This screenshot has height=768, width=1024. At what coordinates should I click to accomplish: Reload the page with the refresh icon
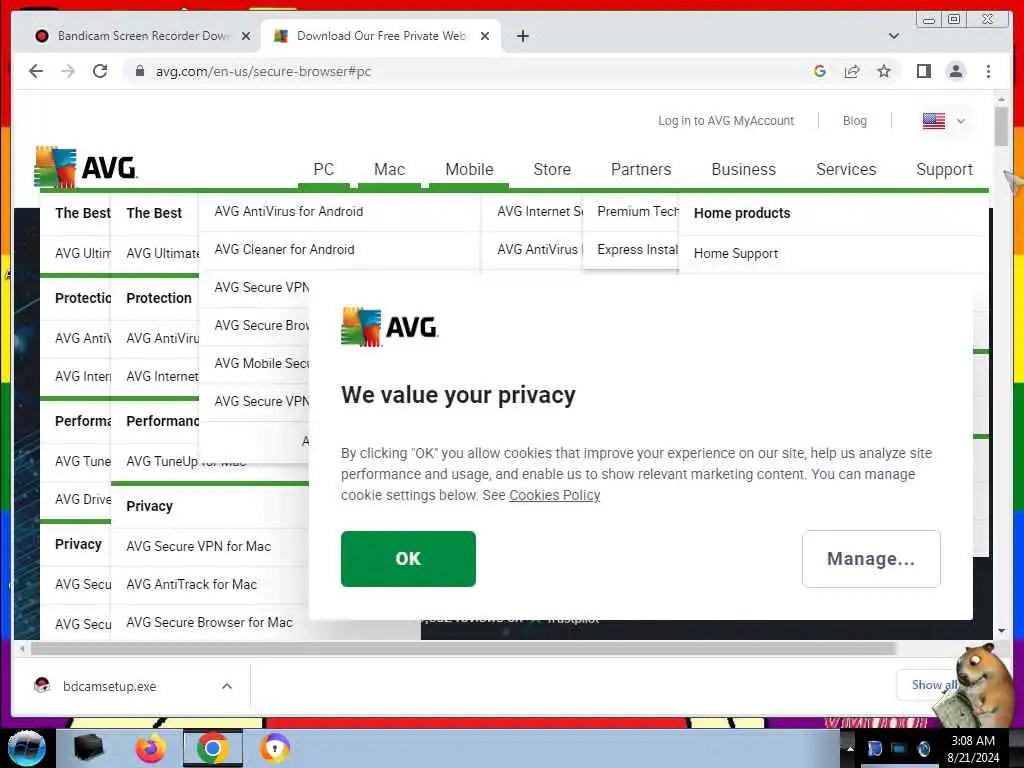tap(100, 71)
